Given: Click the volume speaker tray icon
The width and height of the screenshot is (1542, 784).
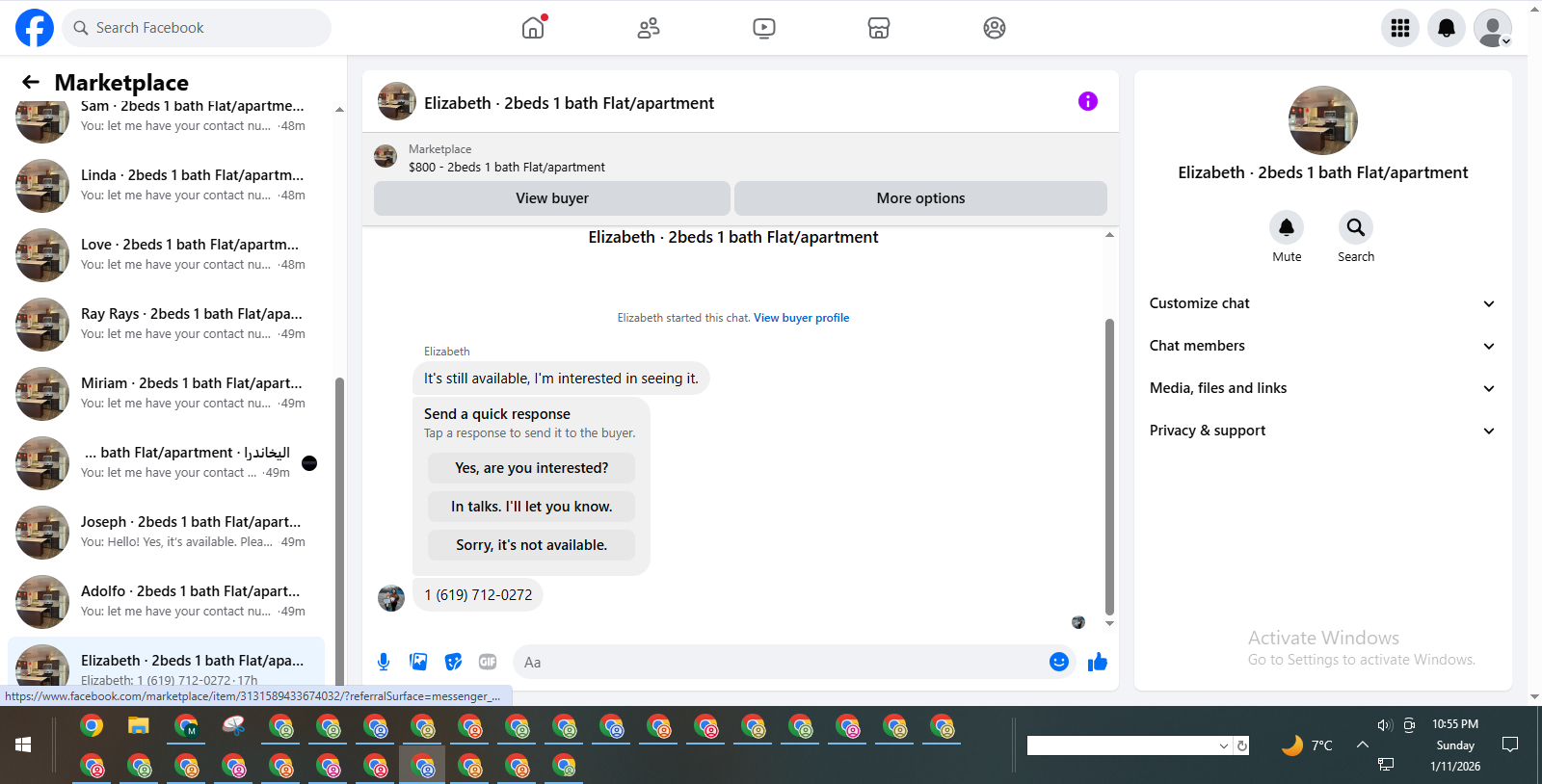Looking at the screenshot, I should 1385,725.
